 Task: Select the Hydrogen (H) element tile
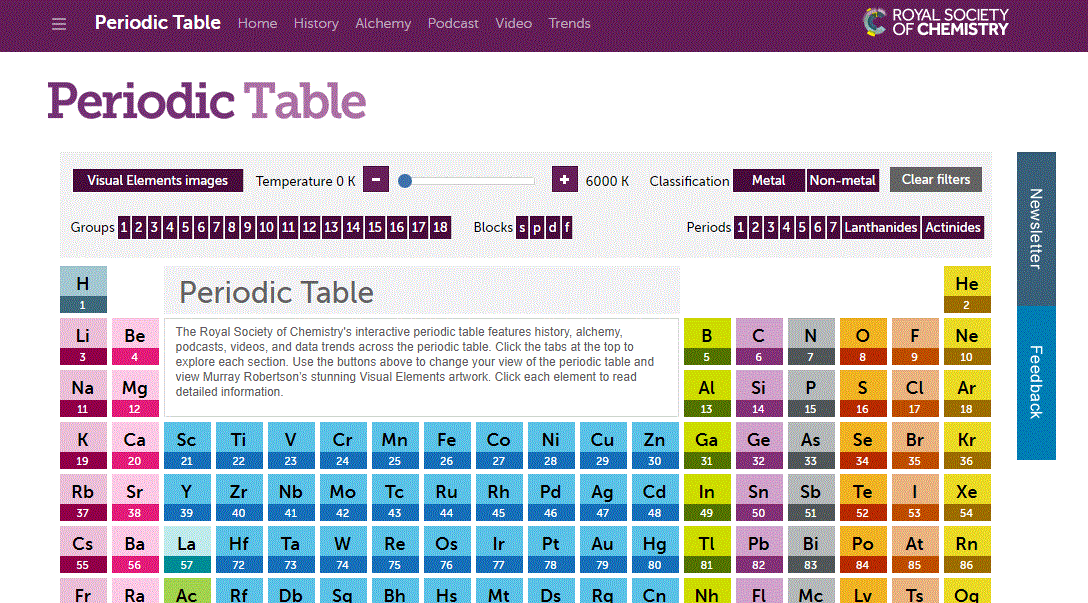point(83,289)
